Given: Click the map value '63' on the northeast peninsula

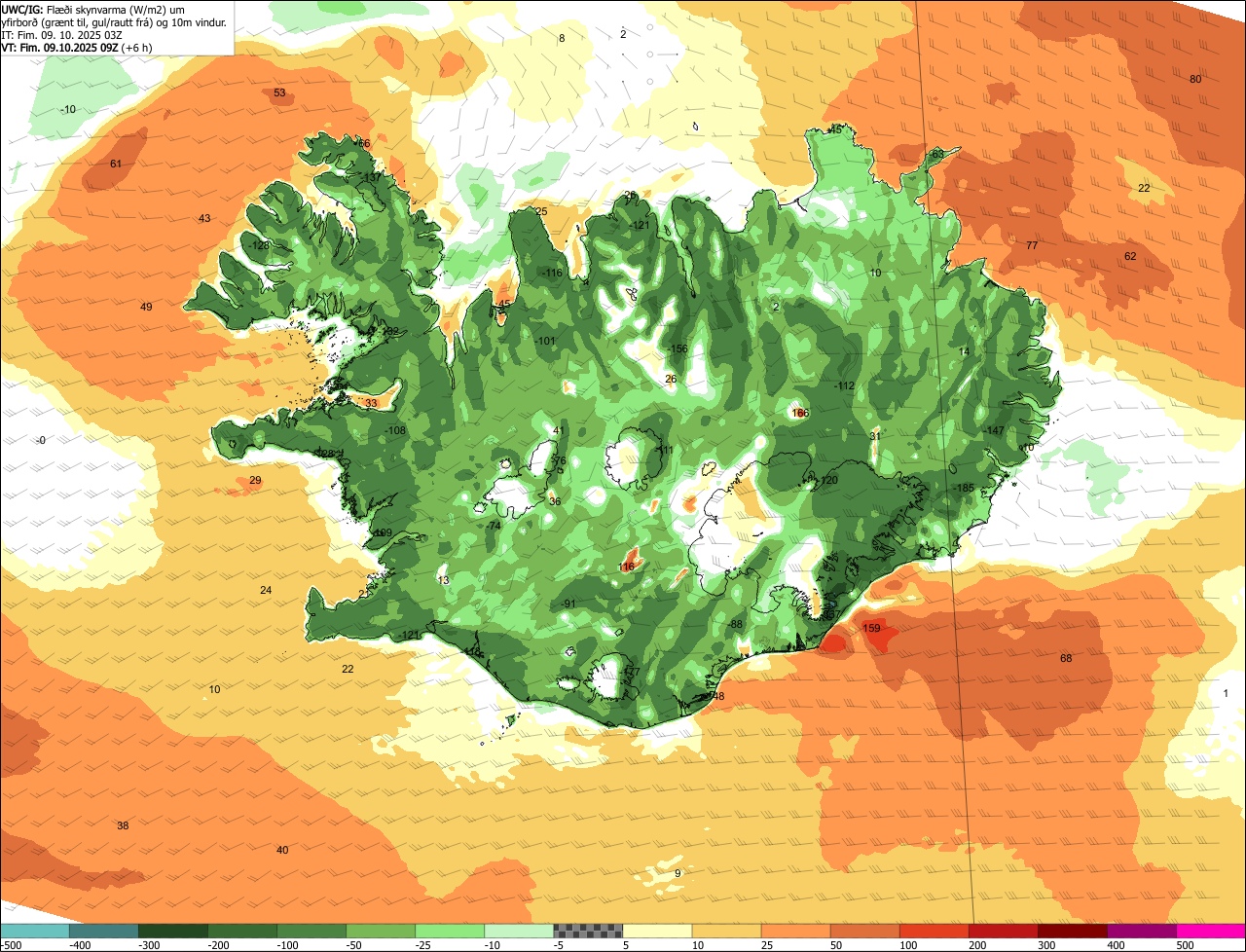Looking at the screenshot, I should coord(936,154).
